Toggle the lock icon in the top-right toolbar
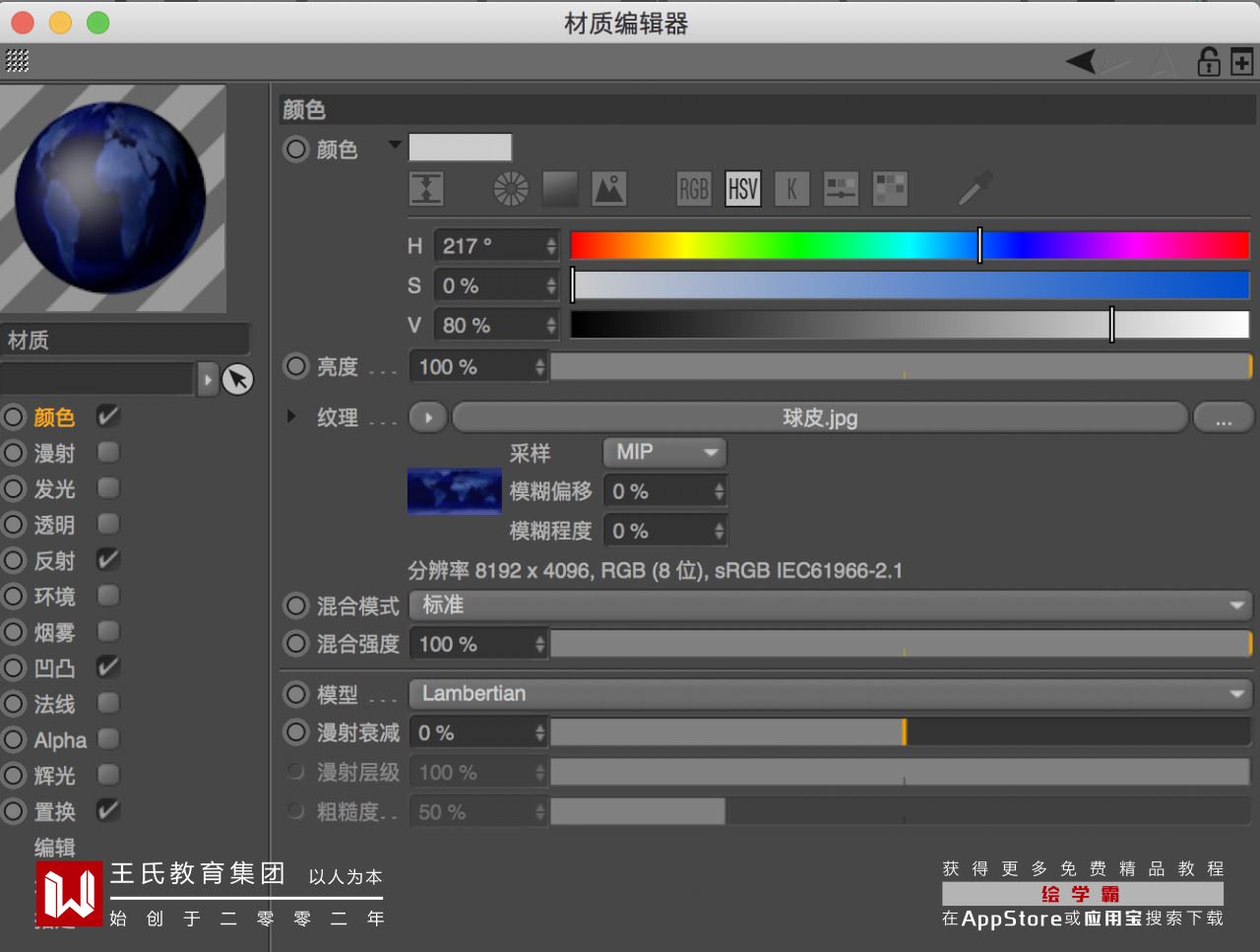Viewport: 1260px width, 952px height. 1208,61
